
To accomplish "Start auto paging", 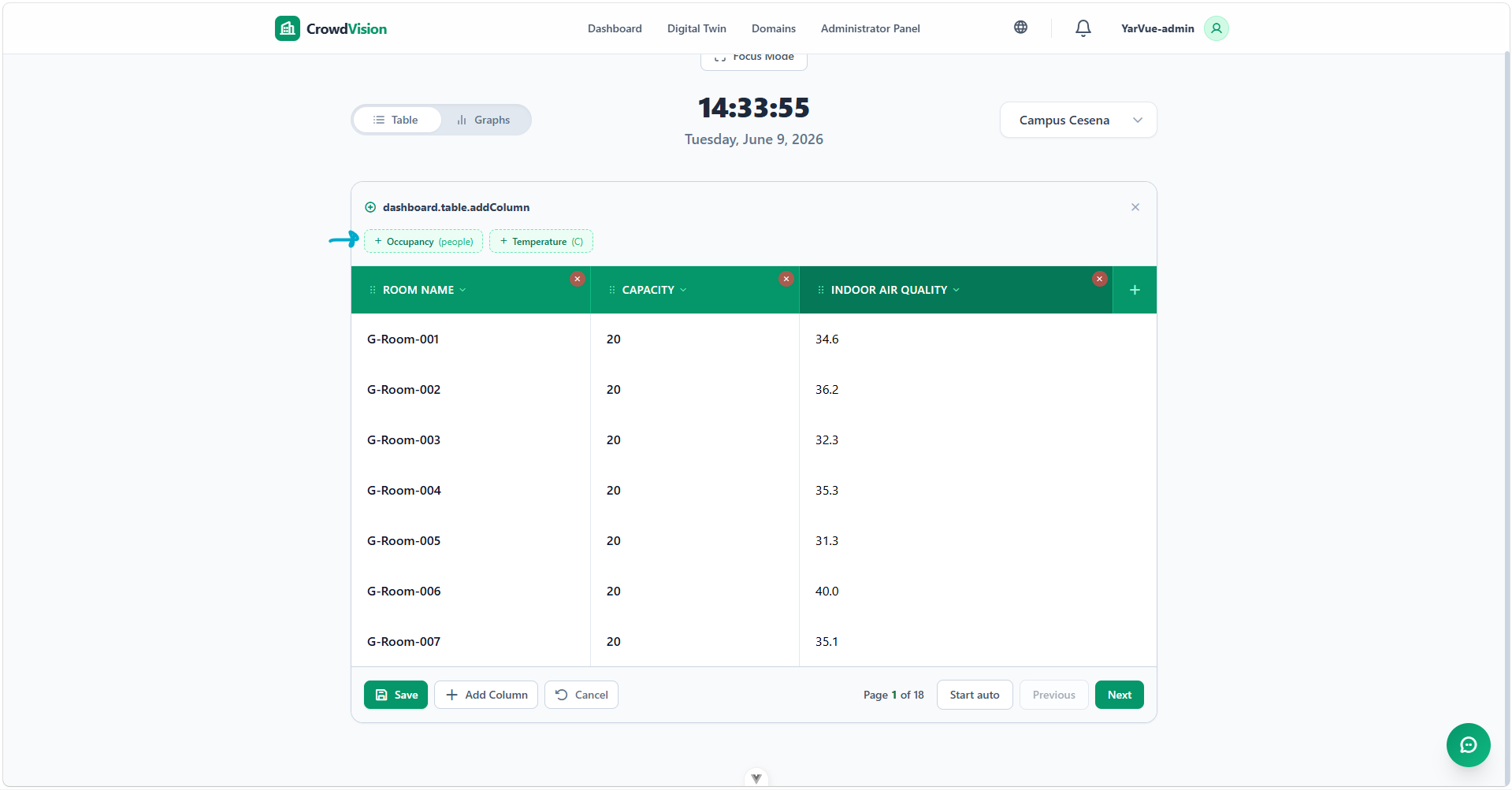I will (x=975, y=695).
